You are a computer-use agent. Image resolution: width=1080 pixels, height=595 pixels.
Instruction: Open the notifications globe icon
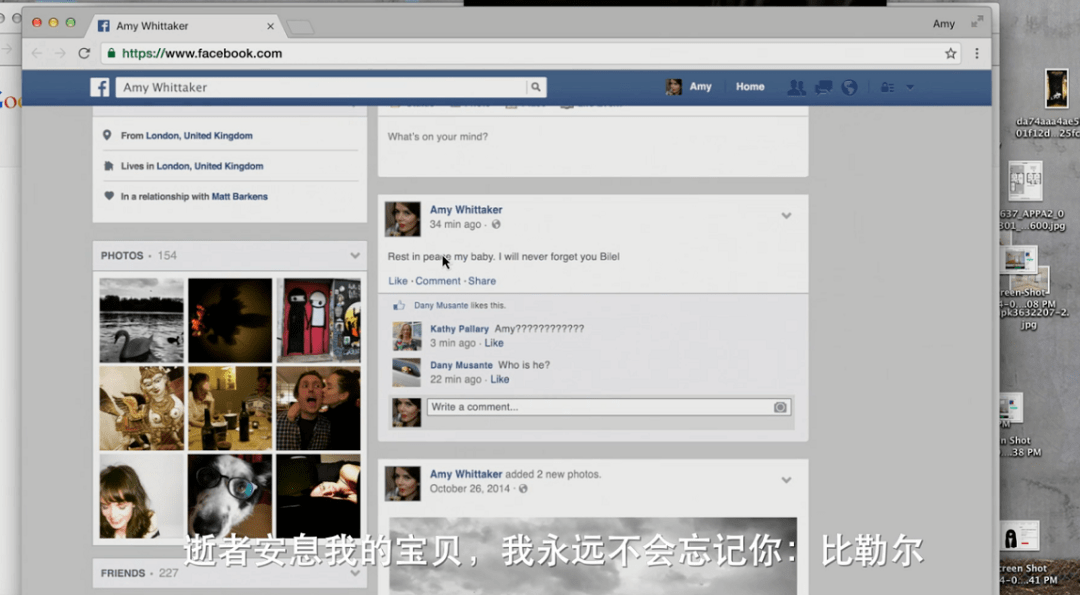[849, 88]
